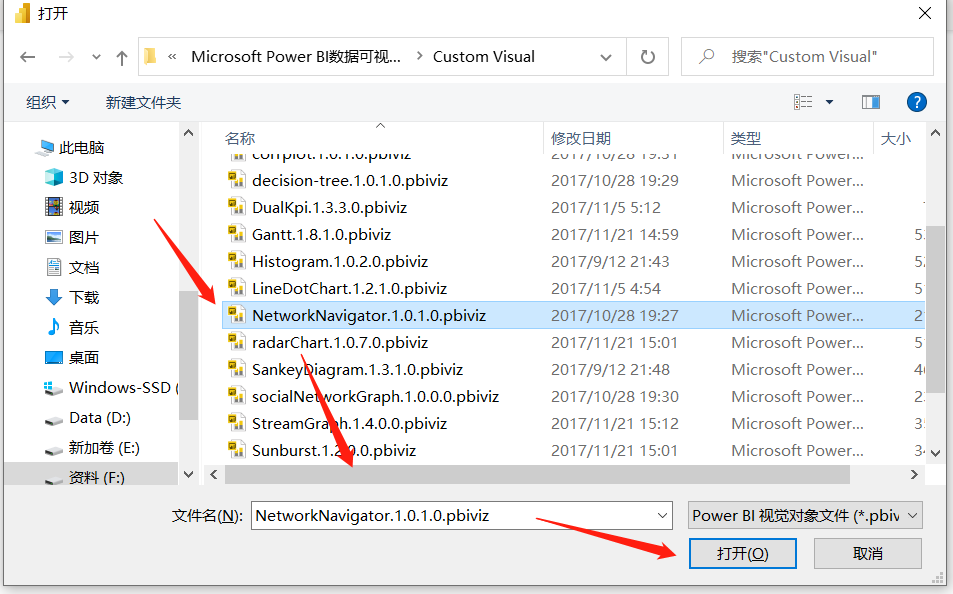The height and width of the screenshot is (594, 953).
Task: Sort by 名称 column header
Action: click(x=239, y=139)
